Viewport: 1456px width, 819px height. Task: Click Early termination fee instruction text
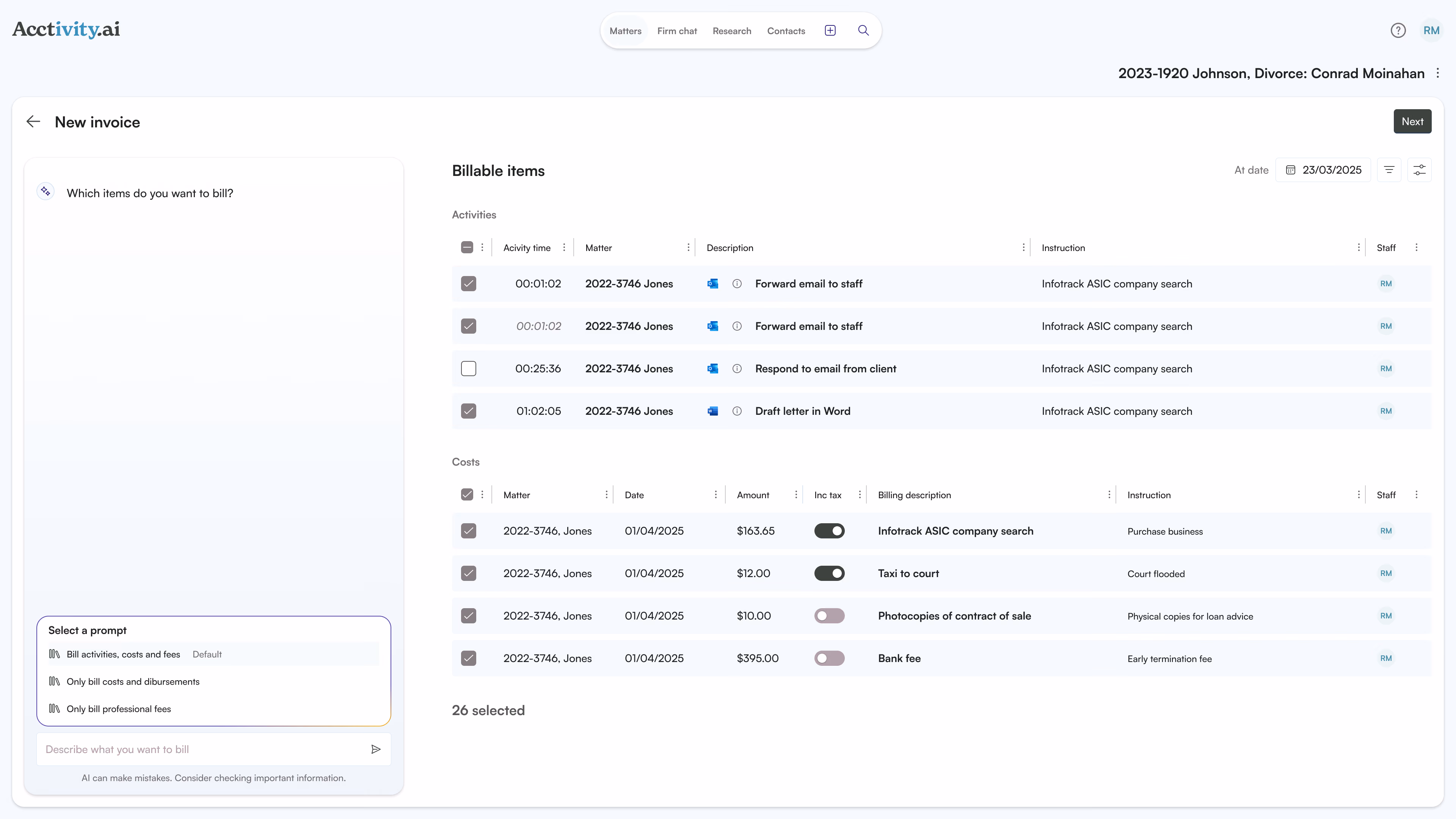pyautogui.click(x=1169, y=659)
